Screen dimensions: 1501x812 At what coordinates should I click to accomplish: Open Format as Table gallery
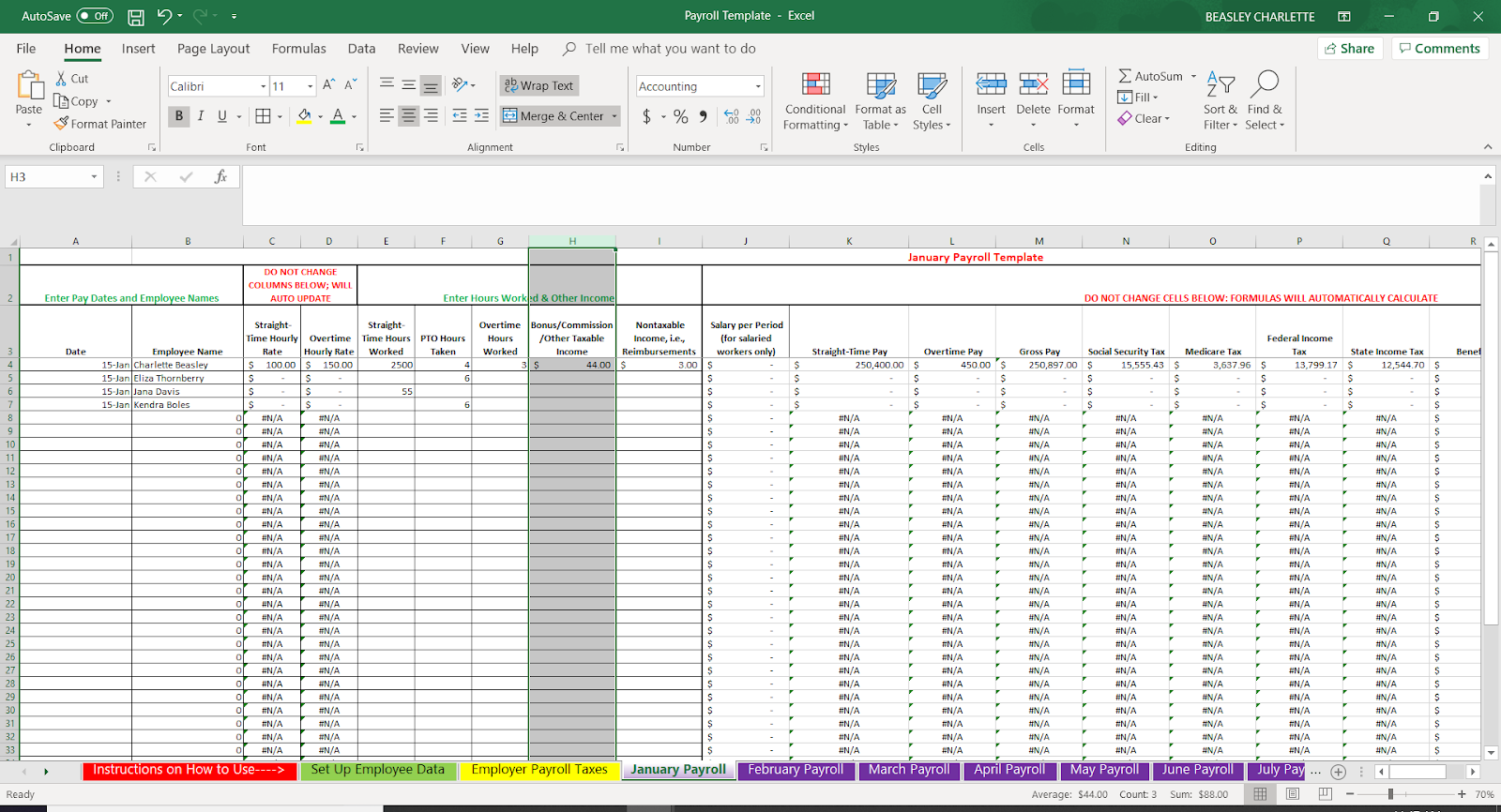coord(880,101)
